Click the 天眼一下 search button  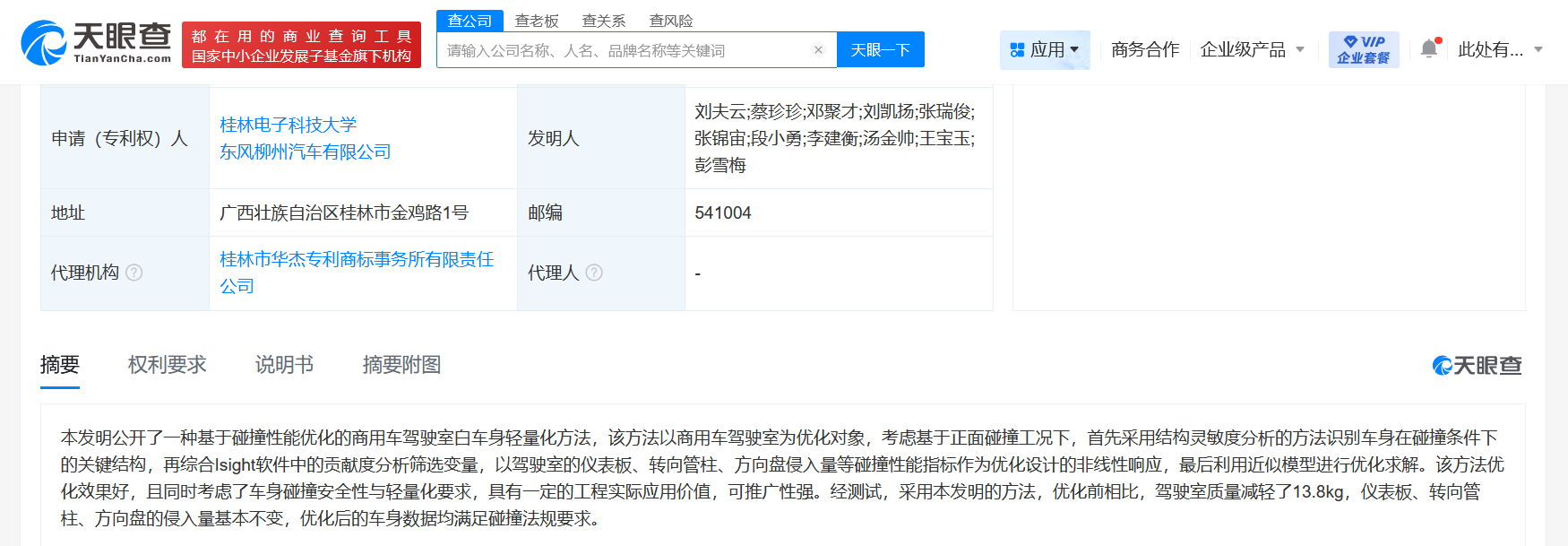pos(880,50)
